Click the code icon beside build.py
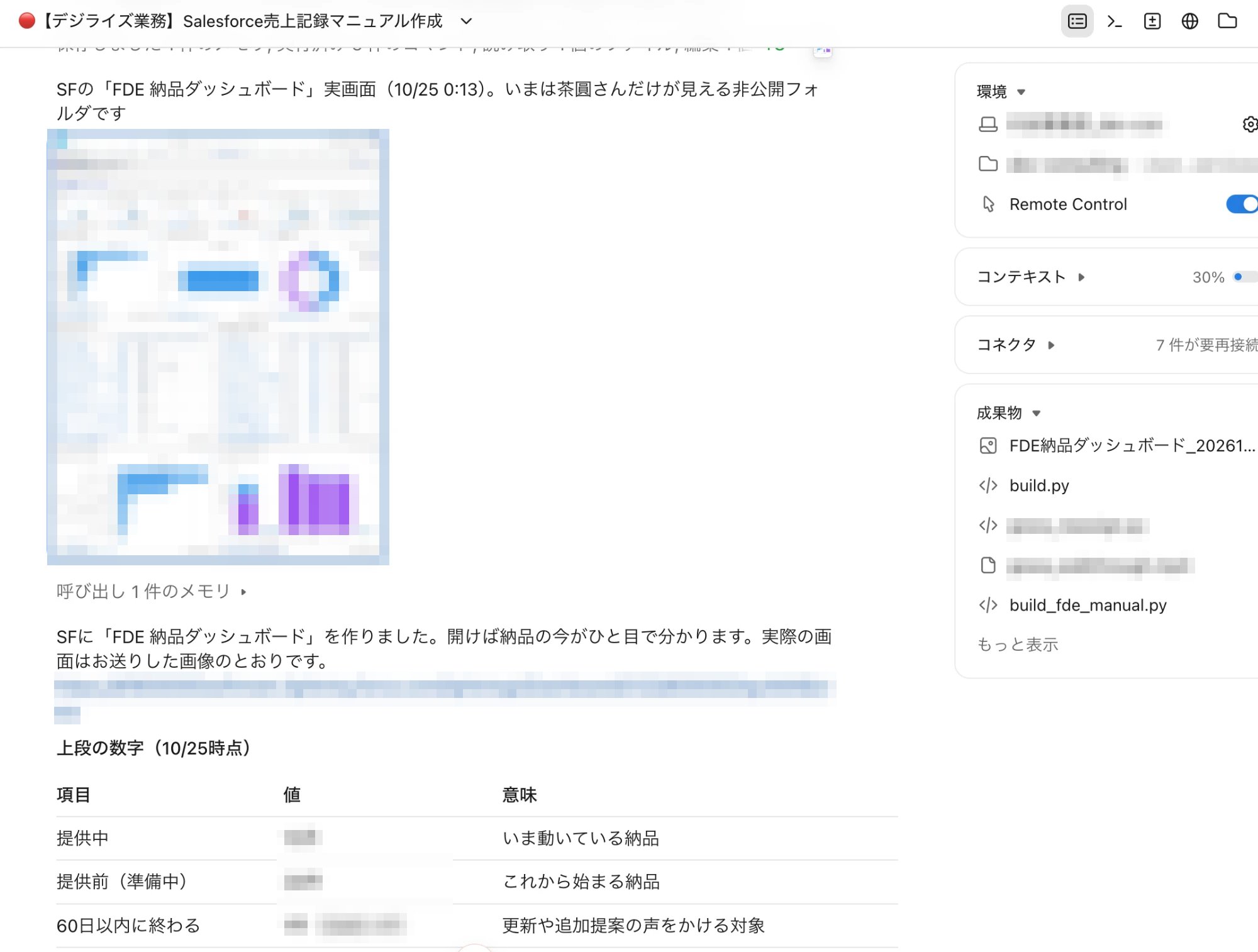This screenshot has height=952, width=1258. pyautogui.click(x=988, y=485)
